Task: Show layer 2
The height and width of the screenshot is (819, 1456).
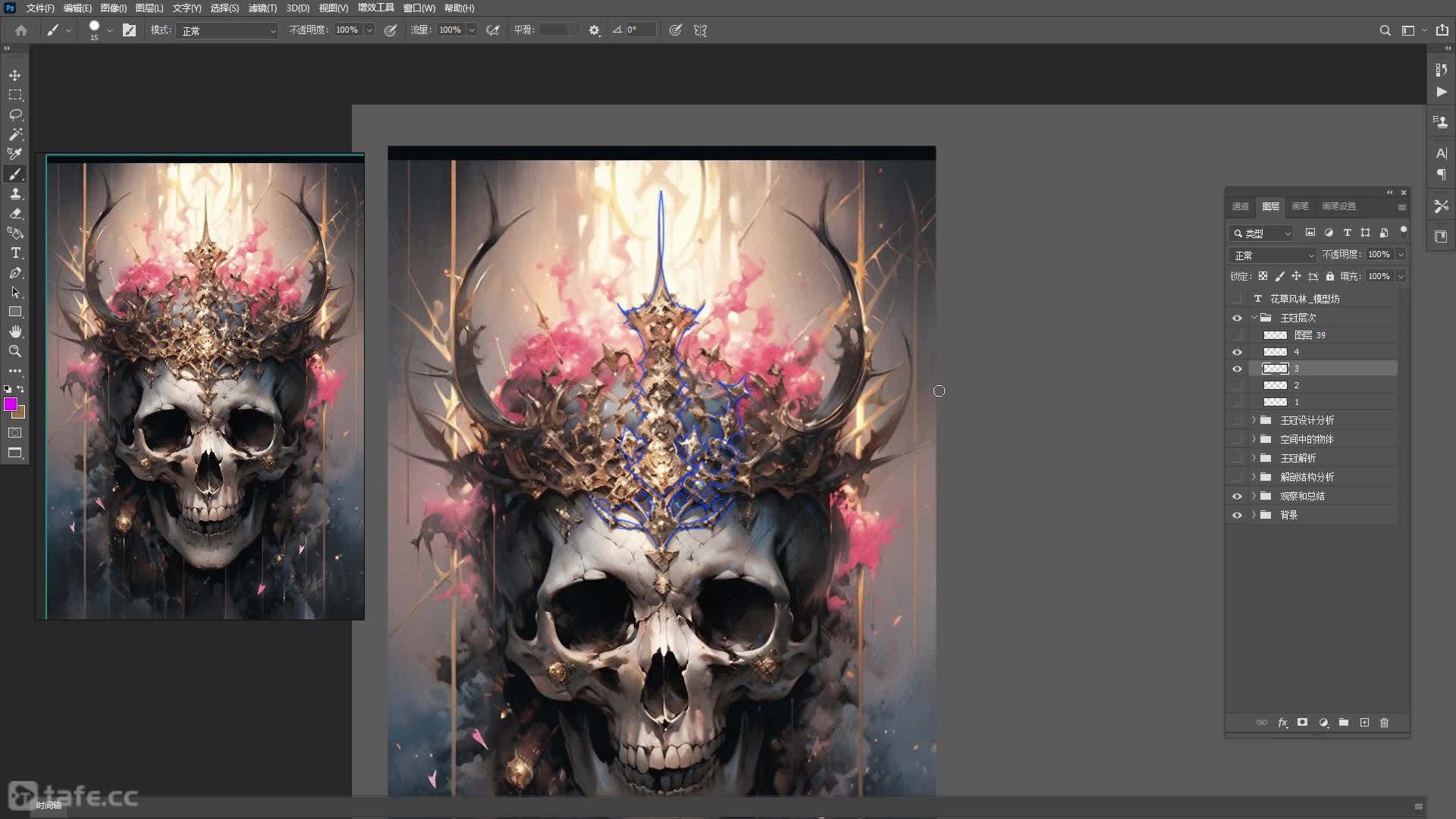Action: coord(1237,385)
